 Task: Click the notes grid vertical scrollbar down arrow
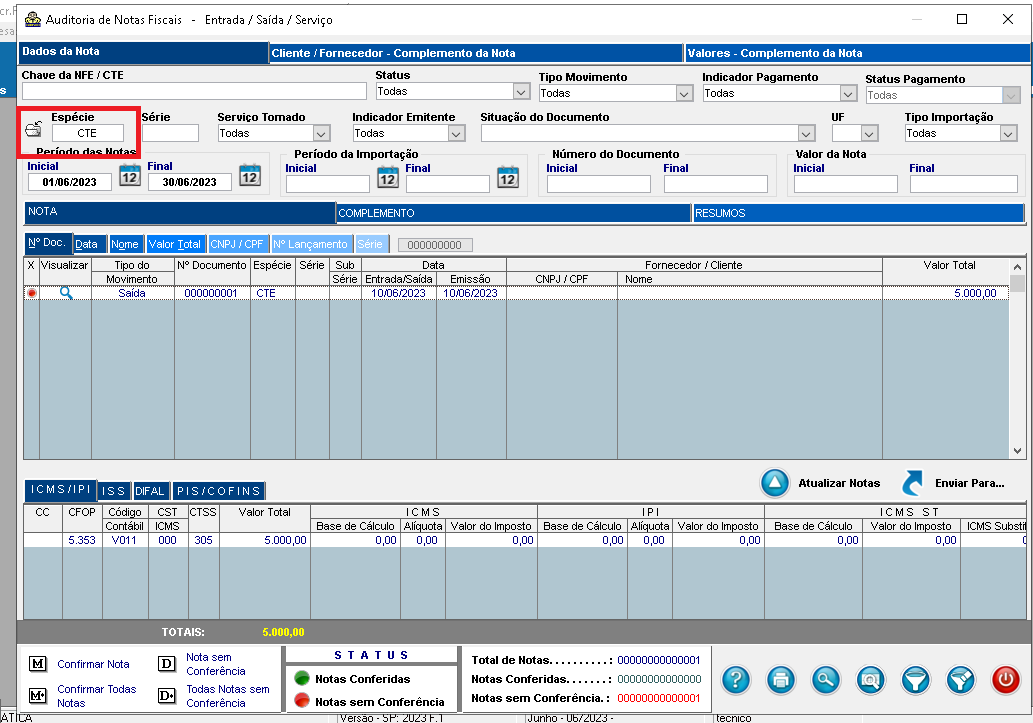point(1018,451)
